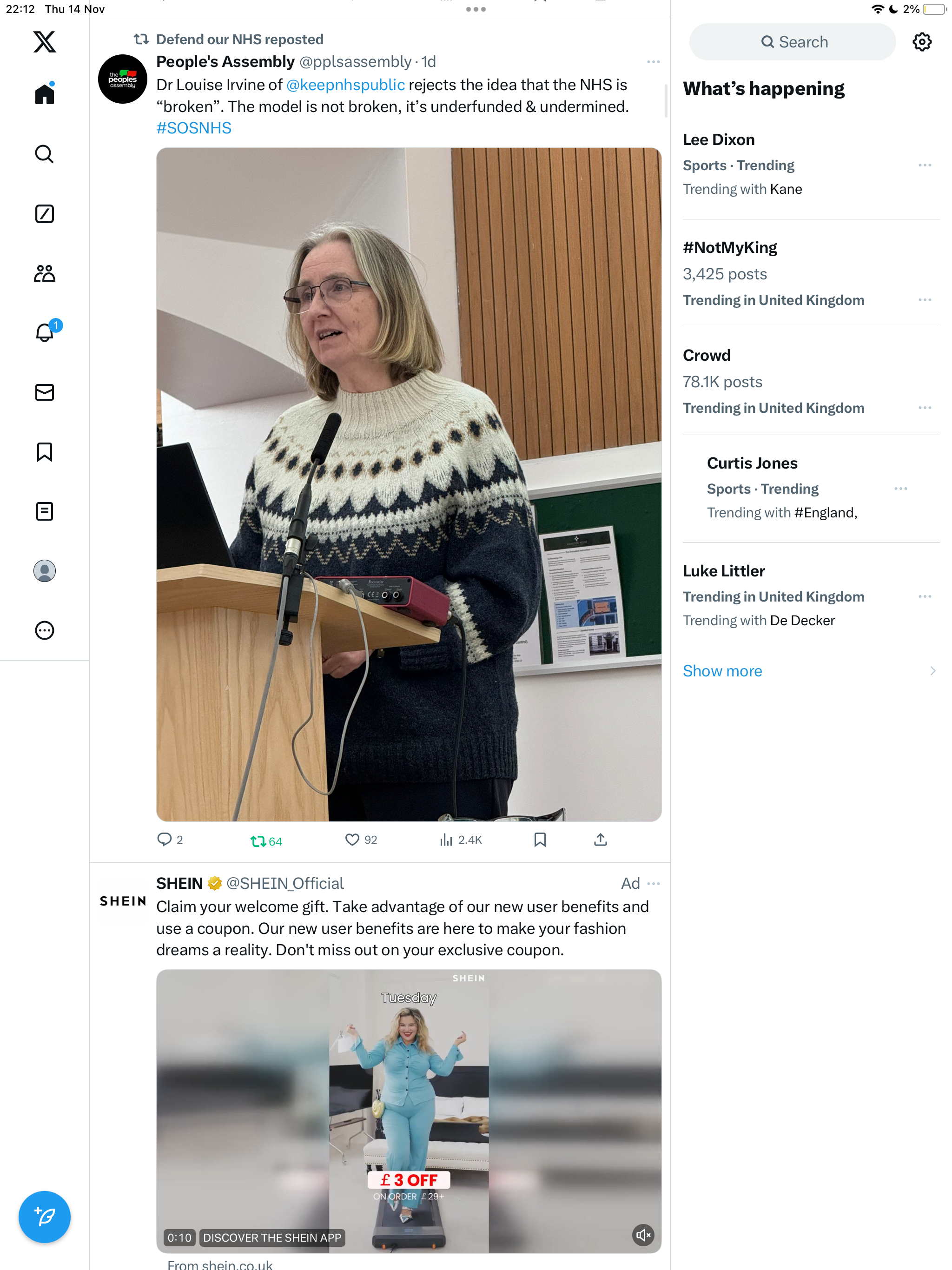The image size is (952, 1270).
Task: Click into the Search field
Action: pyautogui.click(x=793, y=42)
